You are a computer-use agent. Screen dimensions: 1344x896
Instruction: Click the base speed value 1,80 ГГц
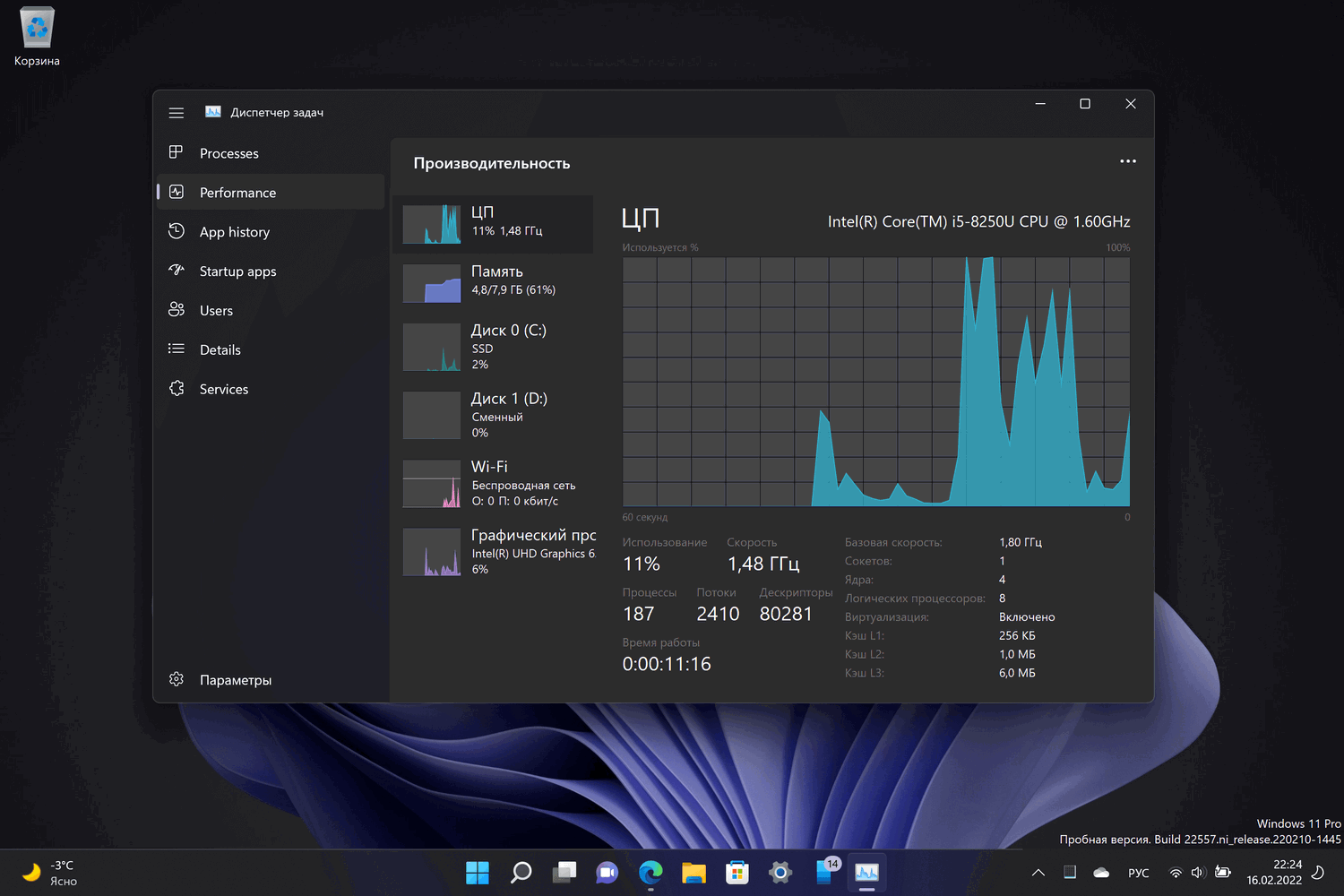point(1021,542)
